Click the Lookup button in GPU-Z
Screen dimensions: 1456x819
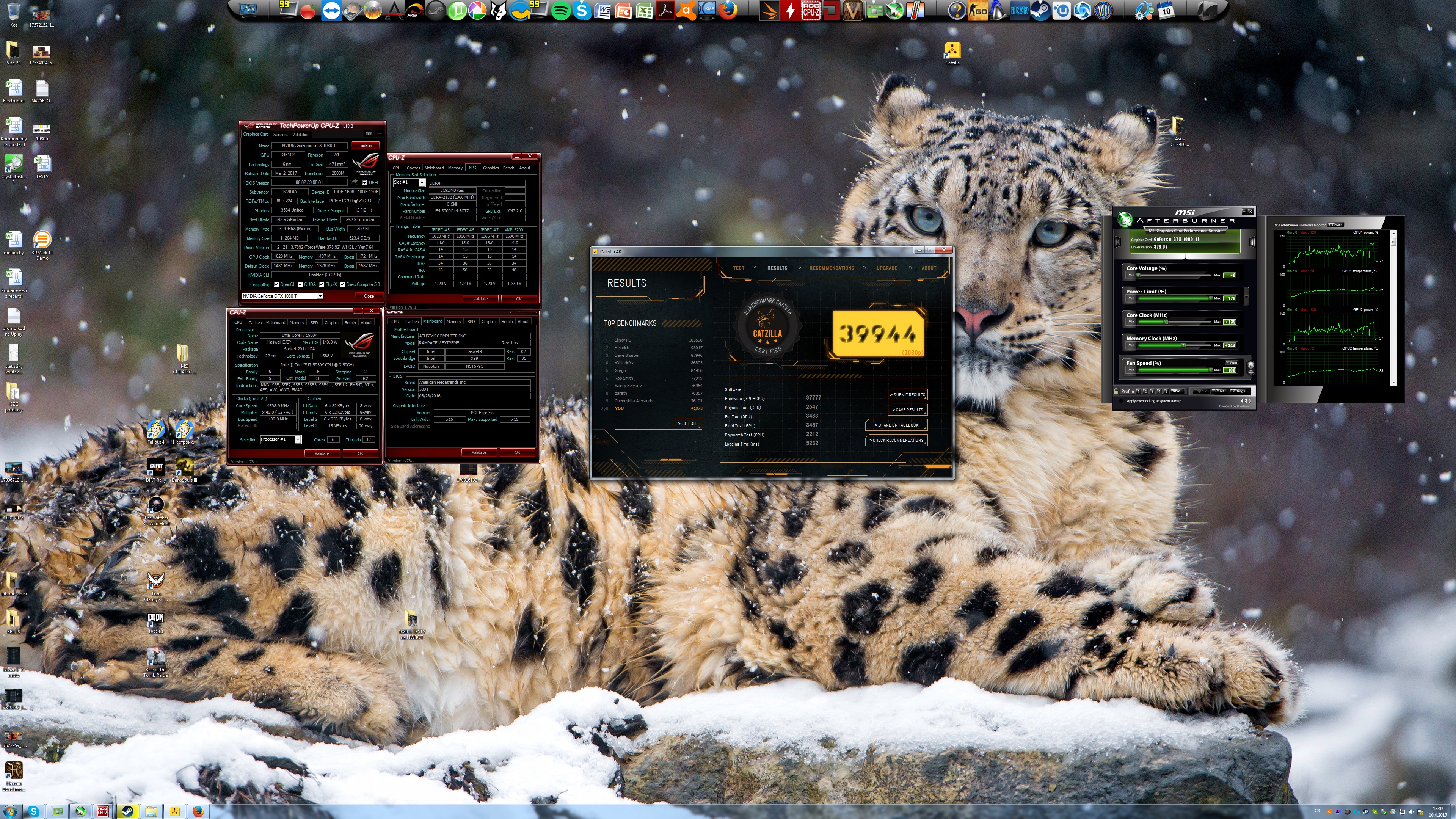click(x=365, y=146)
